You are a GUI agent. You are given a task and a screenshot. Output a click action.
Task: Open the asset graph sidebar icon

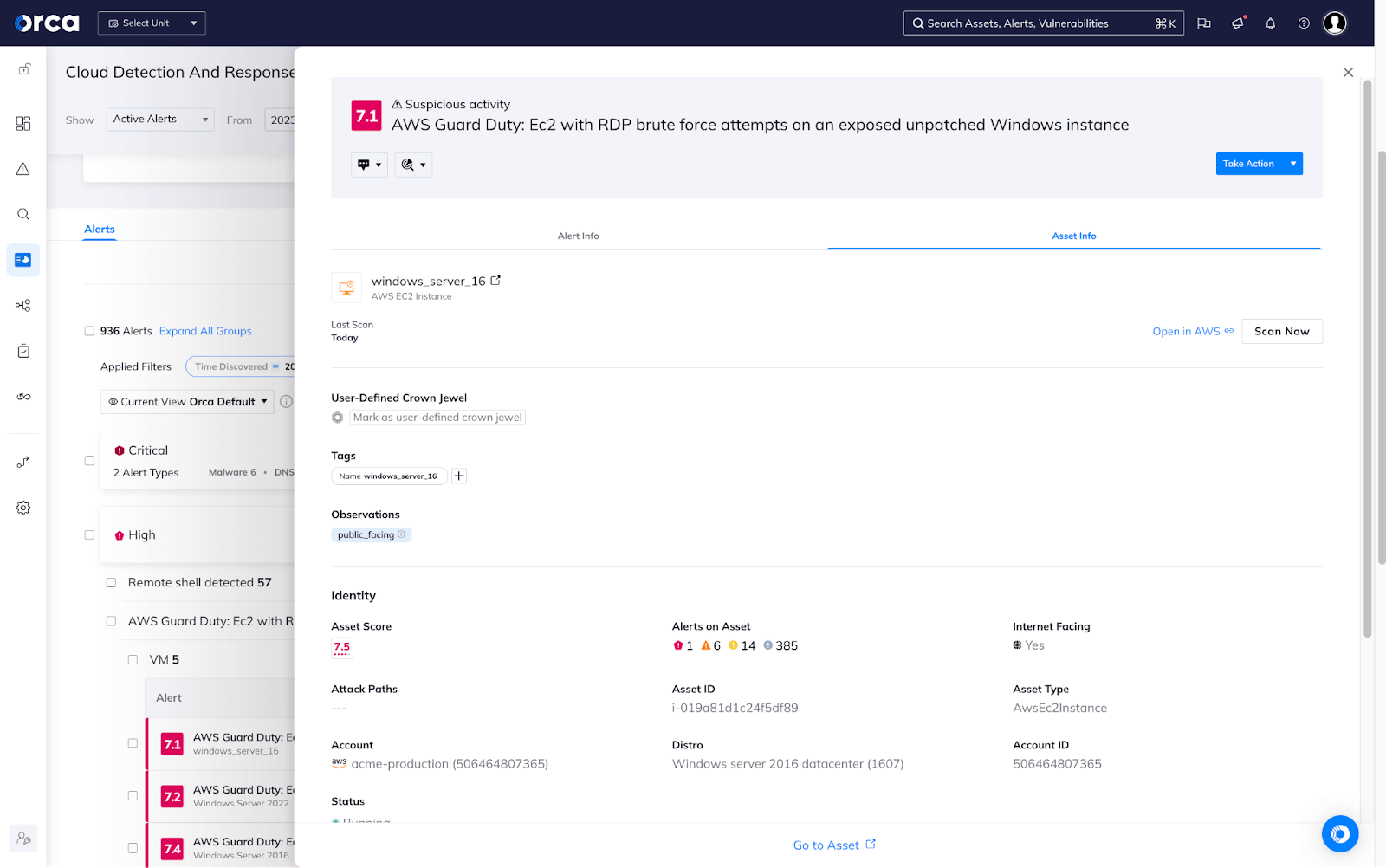23,305
